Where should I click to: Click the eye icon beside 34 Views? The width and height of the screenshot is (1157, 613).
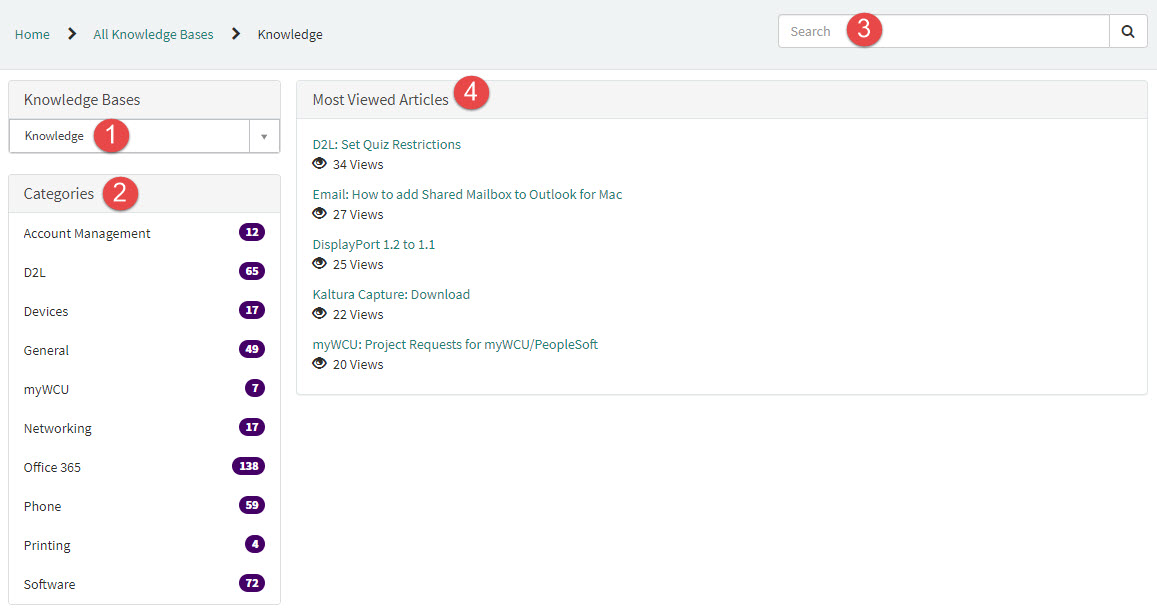click(319, 164)
